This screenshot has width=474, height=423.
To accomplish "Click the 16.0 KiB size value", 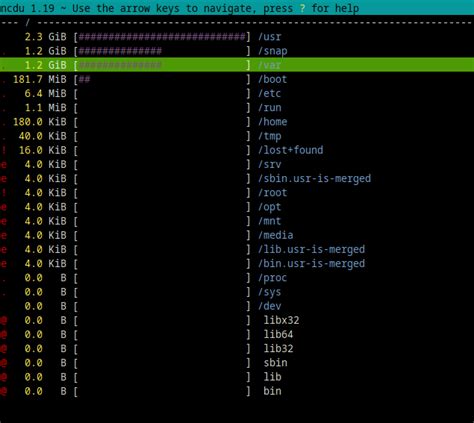I will [42, 150].
